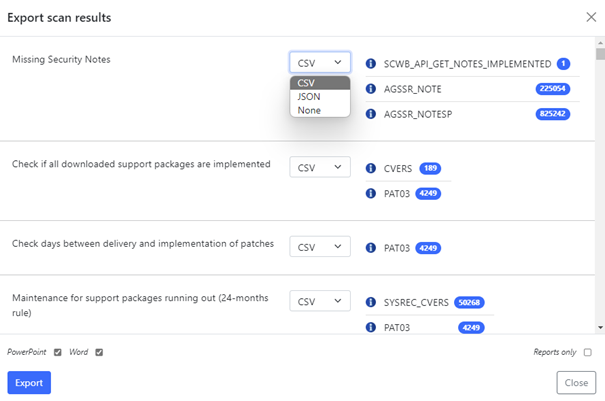Image resolution: width=605 pixels, height=401 pixels.
Task: Click info icon next to SYSREC_CVERS
Action: click(371, 302)
